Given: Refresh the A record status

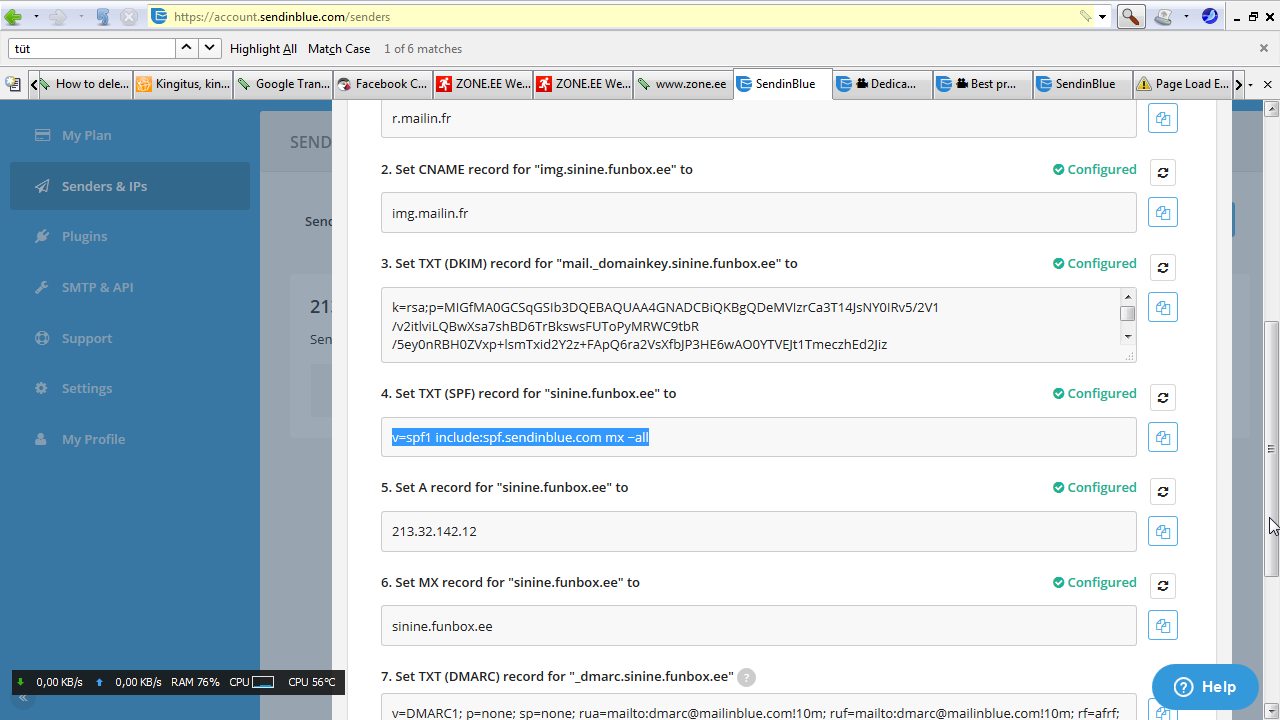Looking at the screenshot, I should coord(1162,491).
